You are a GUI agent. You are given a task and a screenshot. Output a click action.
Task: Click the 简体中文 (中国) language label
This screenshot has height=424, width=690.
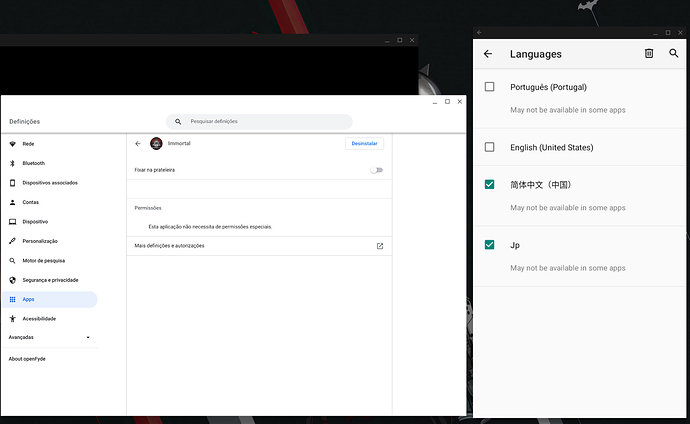pos(540,185)
